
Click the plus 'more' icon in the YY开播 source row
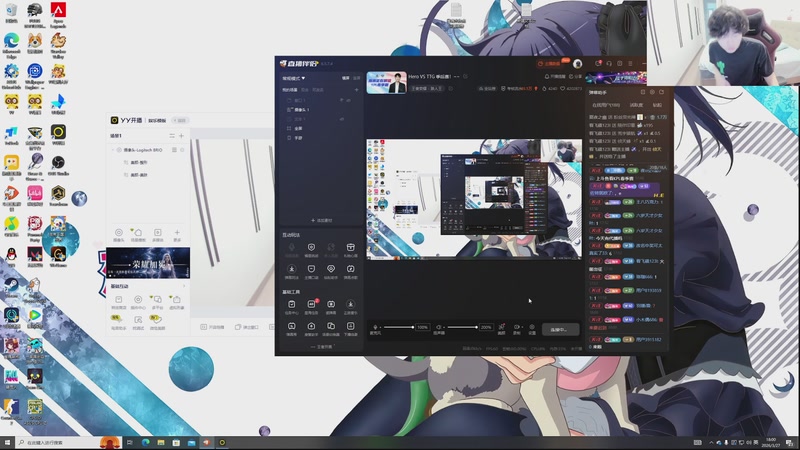click(177, 233)
